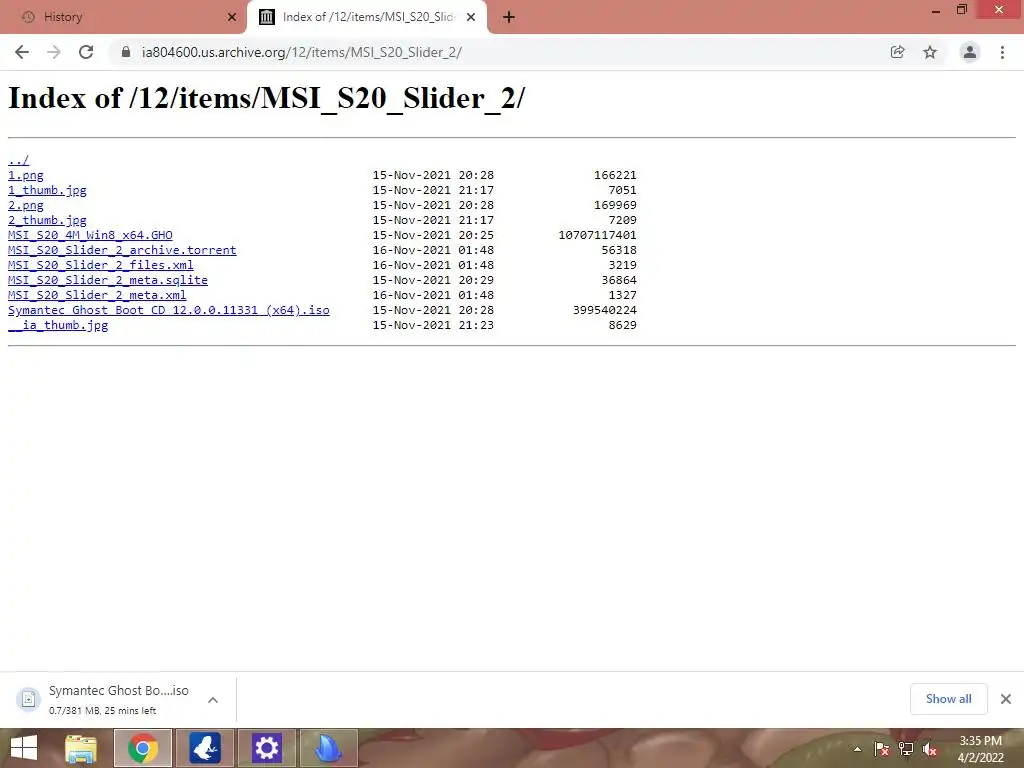Click the 56318 file size value
The height and width of the screenshot is (768, 1024).
click(x=619, y=250)
